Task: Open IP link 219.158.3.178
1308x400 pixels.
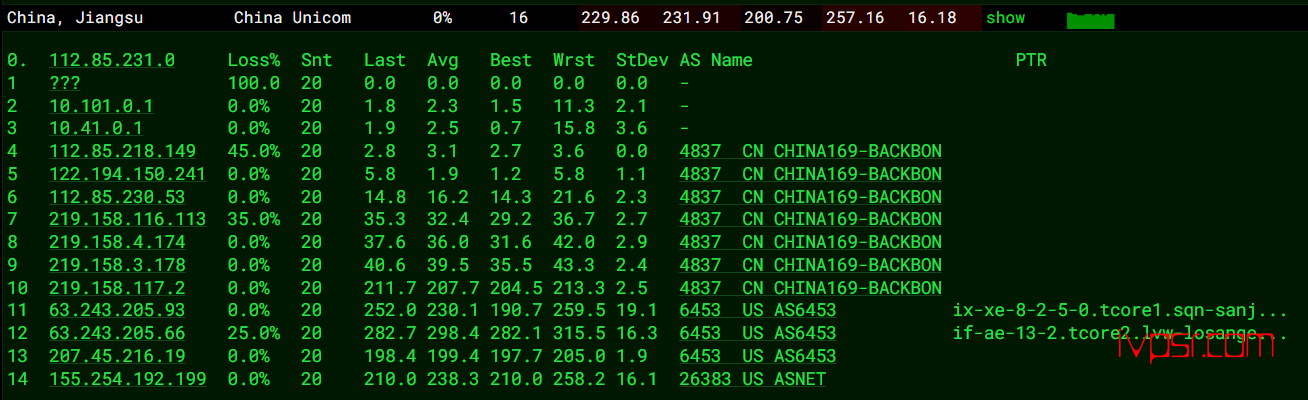Action: tap(117, 265)
